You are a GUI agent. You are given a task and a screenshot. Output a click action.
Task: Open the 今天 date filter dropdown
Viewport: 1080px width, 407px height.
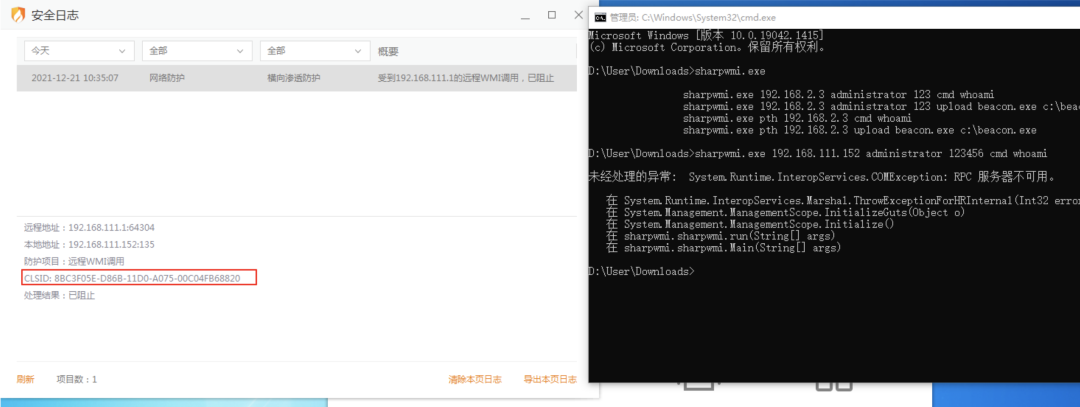tap(79, 51)
